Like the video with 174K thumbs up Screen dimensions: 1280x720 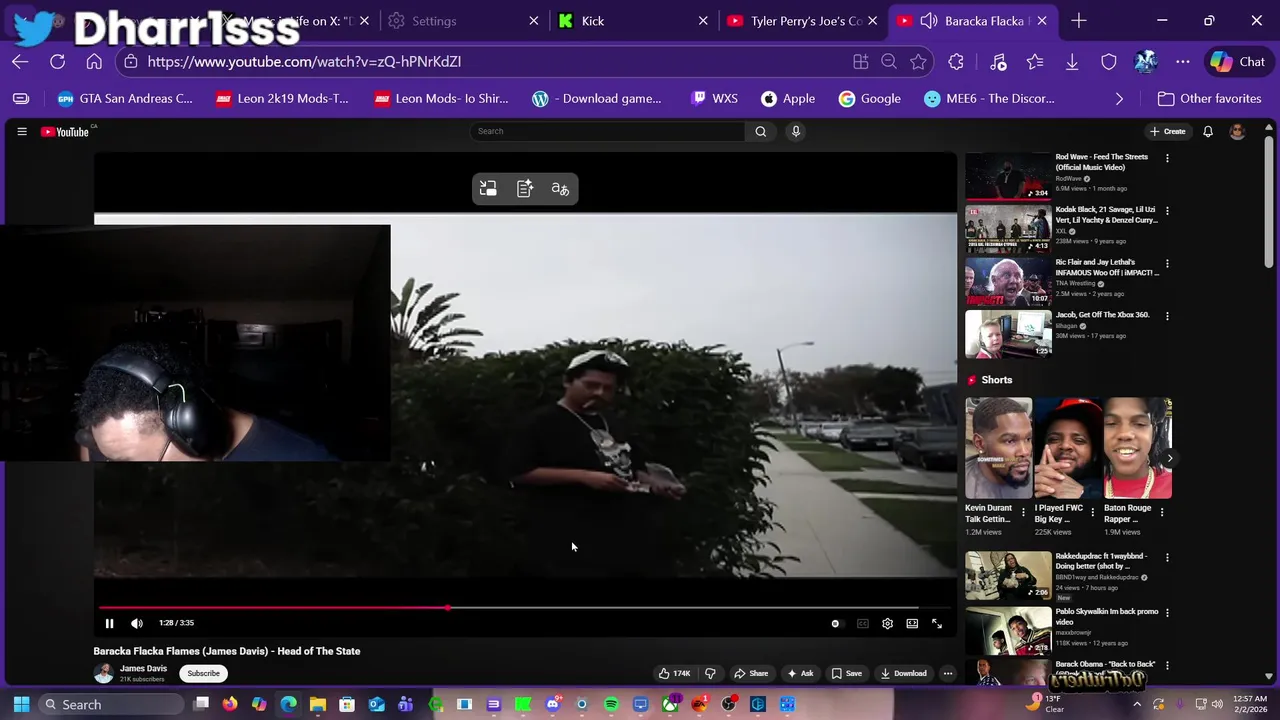pyautogui.click(x=674, y=673)
